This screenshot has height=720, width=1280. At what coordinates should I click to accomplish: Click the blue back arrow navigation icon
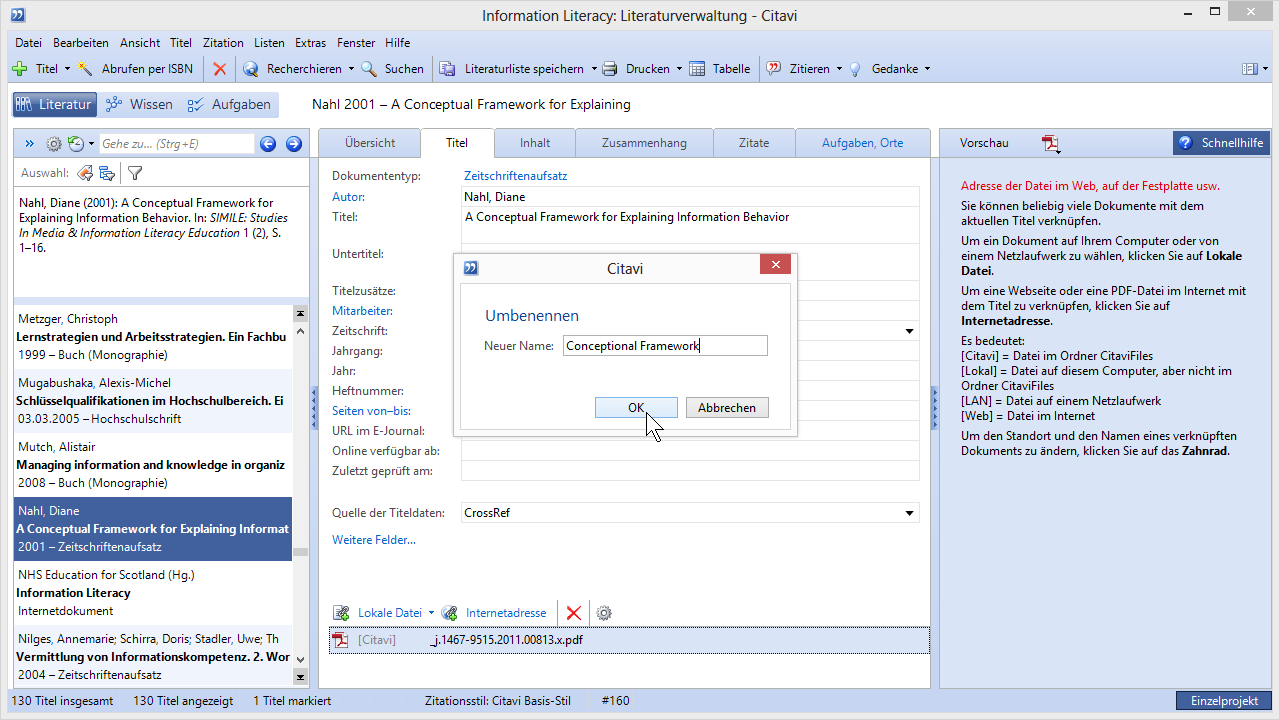click(x=268, y=144)
